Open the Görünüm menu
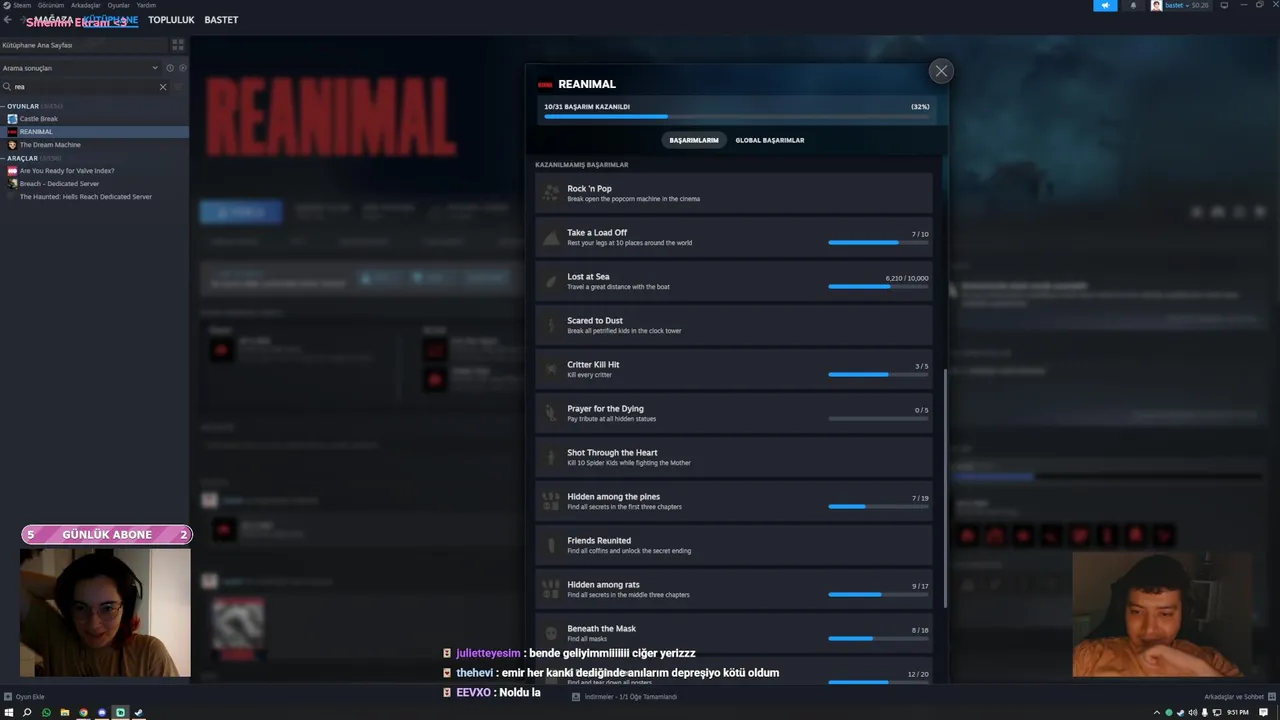1280x720 pixels. click(x=51, y=5)
